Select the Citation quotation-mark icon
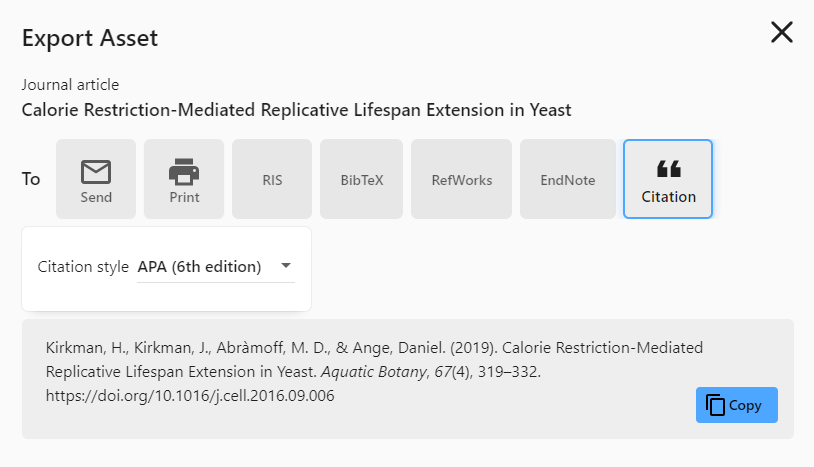 pyautogui.click(x=668, y=169)
